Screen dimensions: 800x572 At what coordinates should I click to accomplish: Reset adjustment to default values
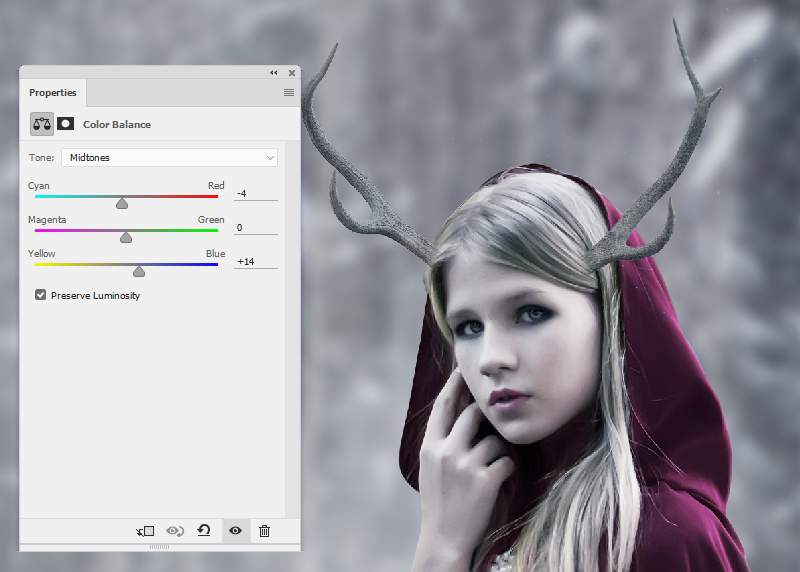tap(204, 531)
